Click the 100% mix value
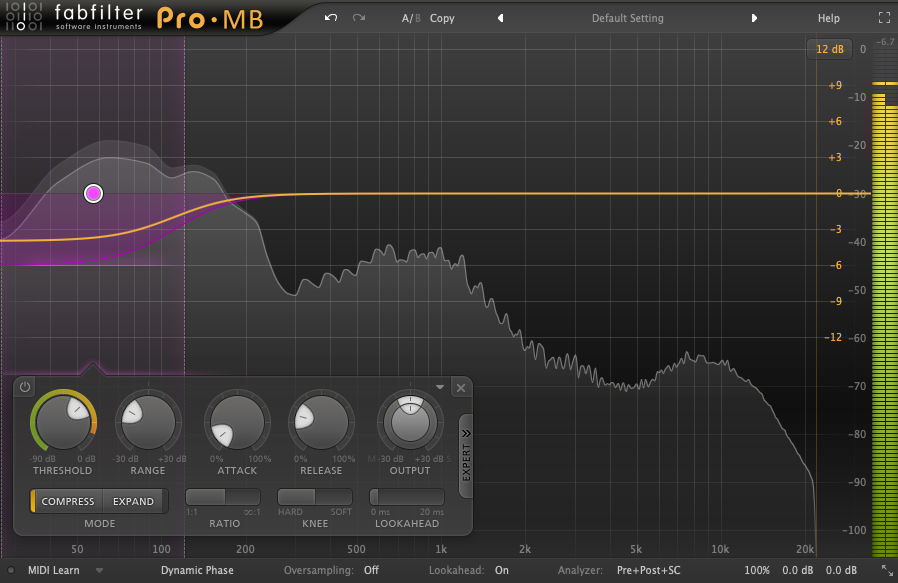This screenshot has width=898, height=583. 757,570
